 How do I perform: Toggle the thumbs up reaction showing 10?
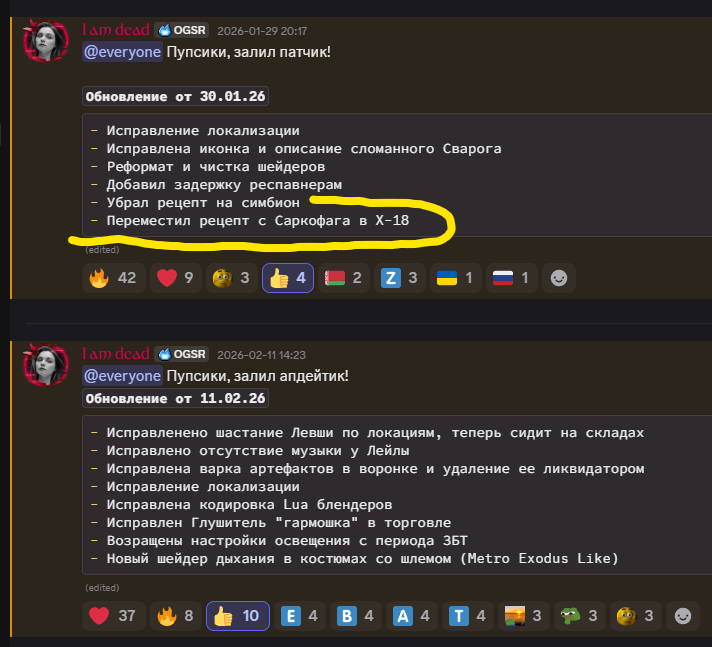coord(238,616)
